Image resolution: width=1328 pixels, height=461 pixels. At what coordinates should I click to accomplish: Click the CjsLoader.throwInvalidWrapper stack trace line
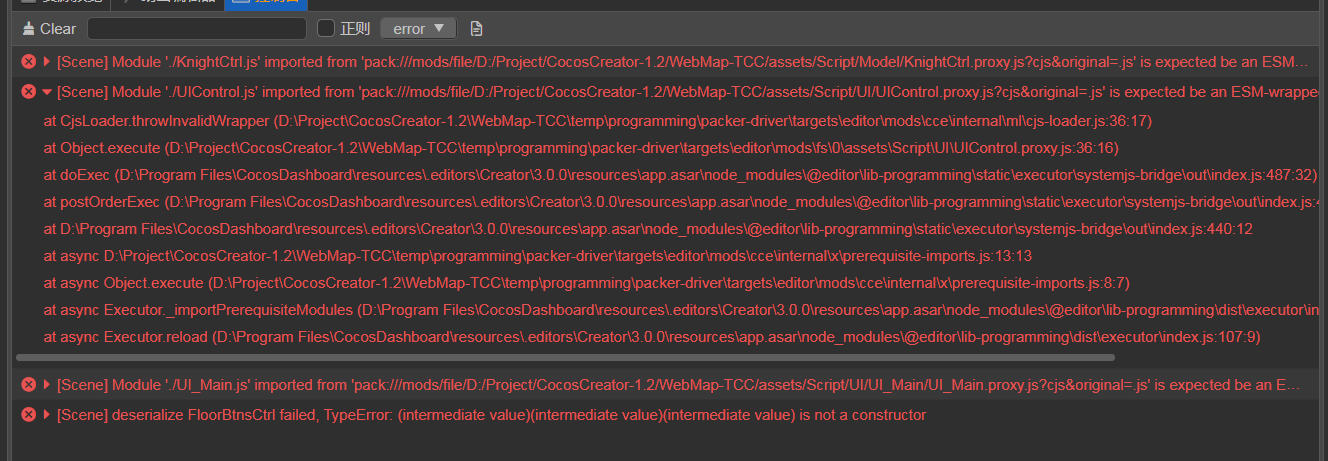(598, 121)
